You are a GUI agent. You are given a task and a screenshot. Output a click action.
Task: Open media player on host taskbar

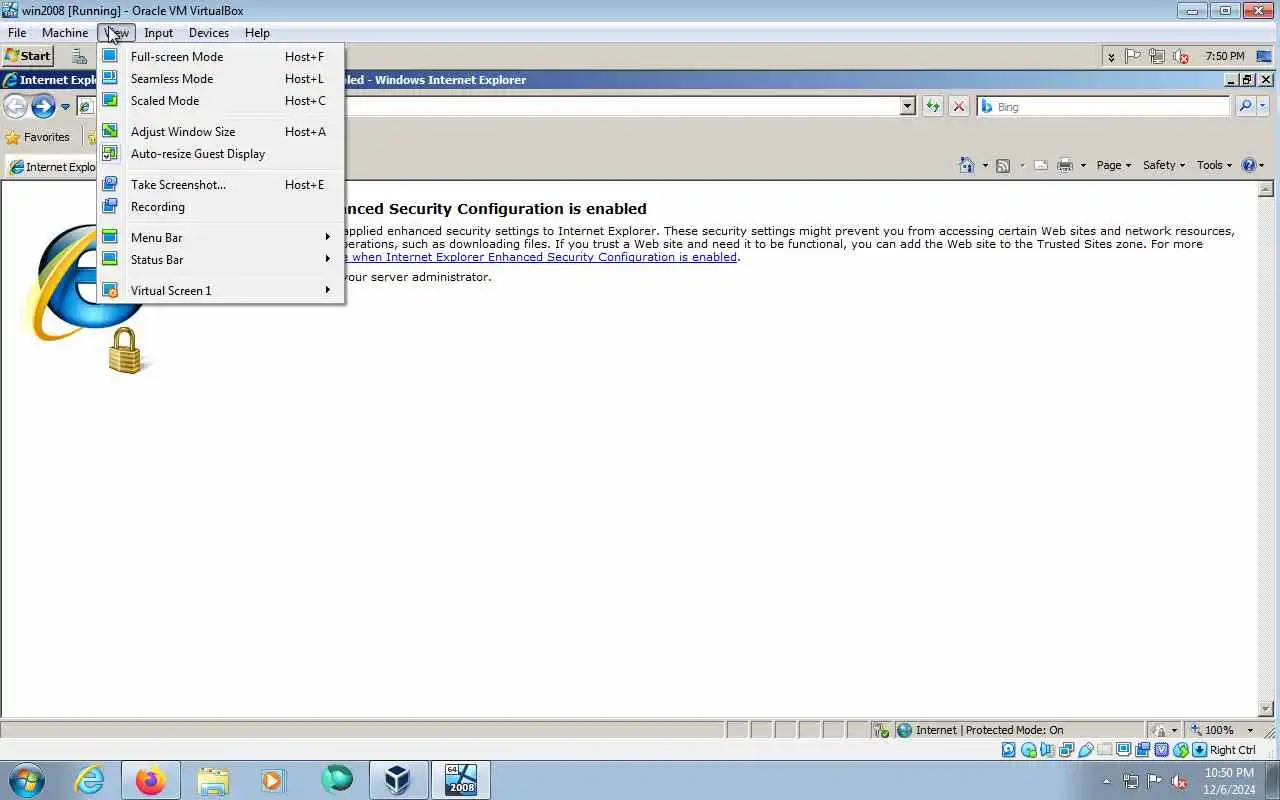pyautogui.click(x=274, y=780)
